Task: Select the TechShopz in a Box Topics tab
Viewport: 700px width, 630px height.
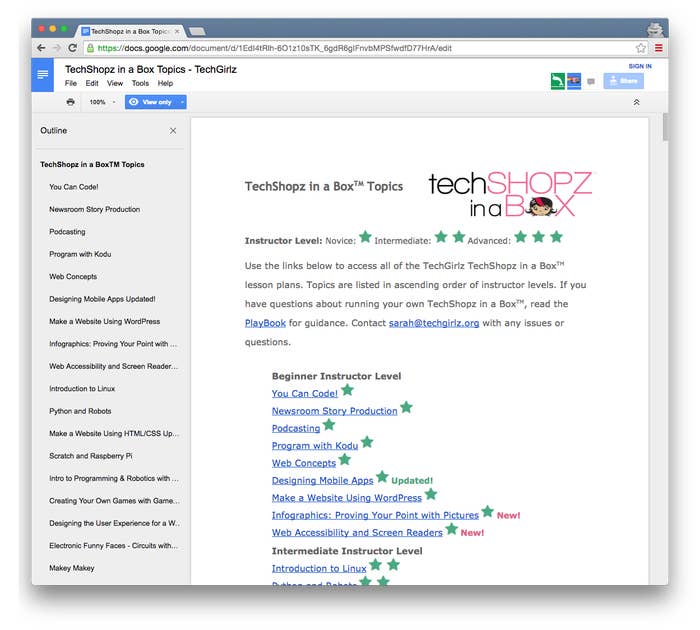Action: [x=129, y=31]
